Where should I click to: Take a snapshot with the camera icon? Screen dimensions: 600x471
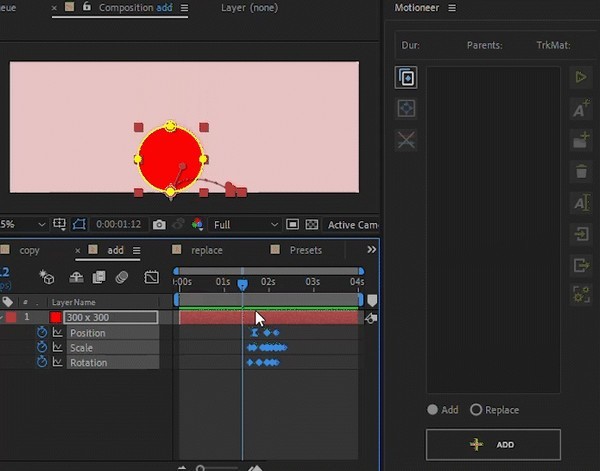[x=159, y=225]
